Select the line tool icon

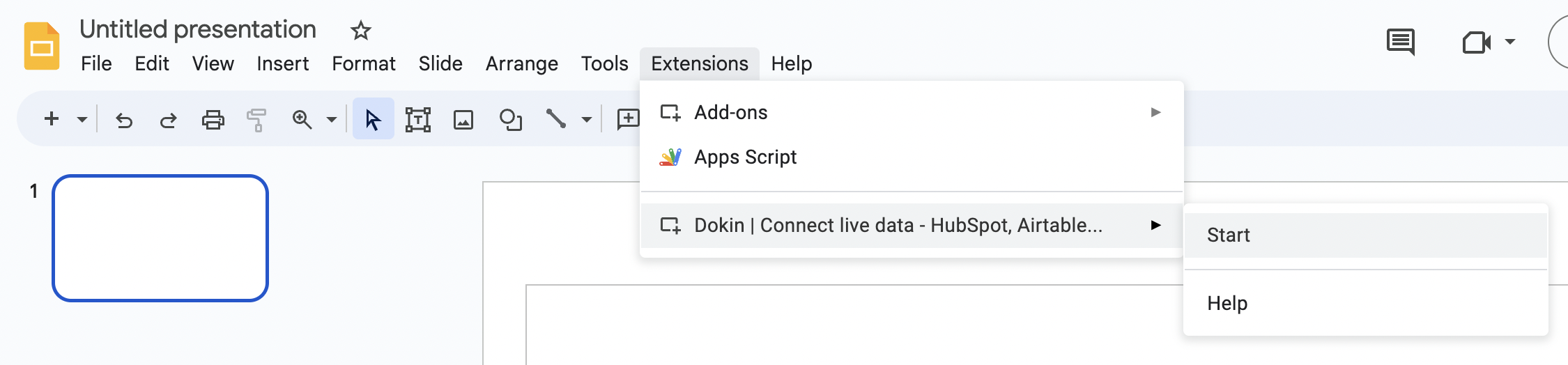click(x=555, y=119)
